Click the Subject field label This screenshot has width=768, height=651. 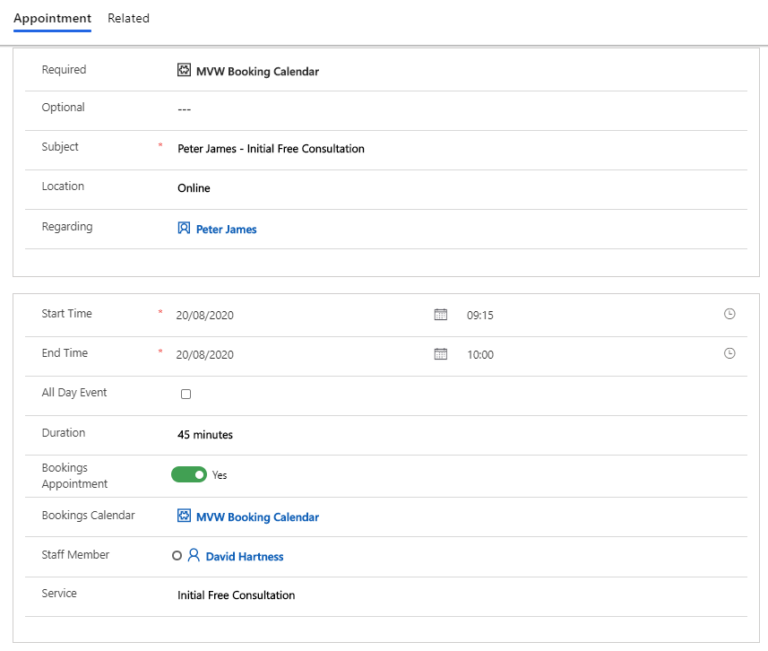pos(60,147)
